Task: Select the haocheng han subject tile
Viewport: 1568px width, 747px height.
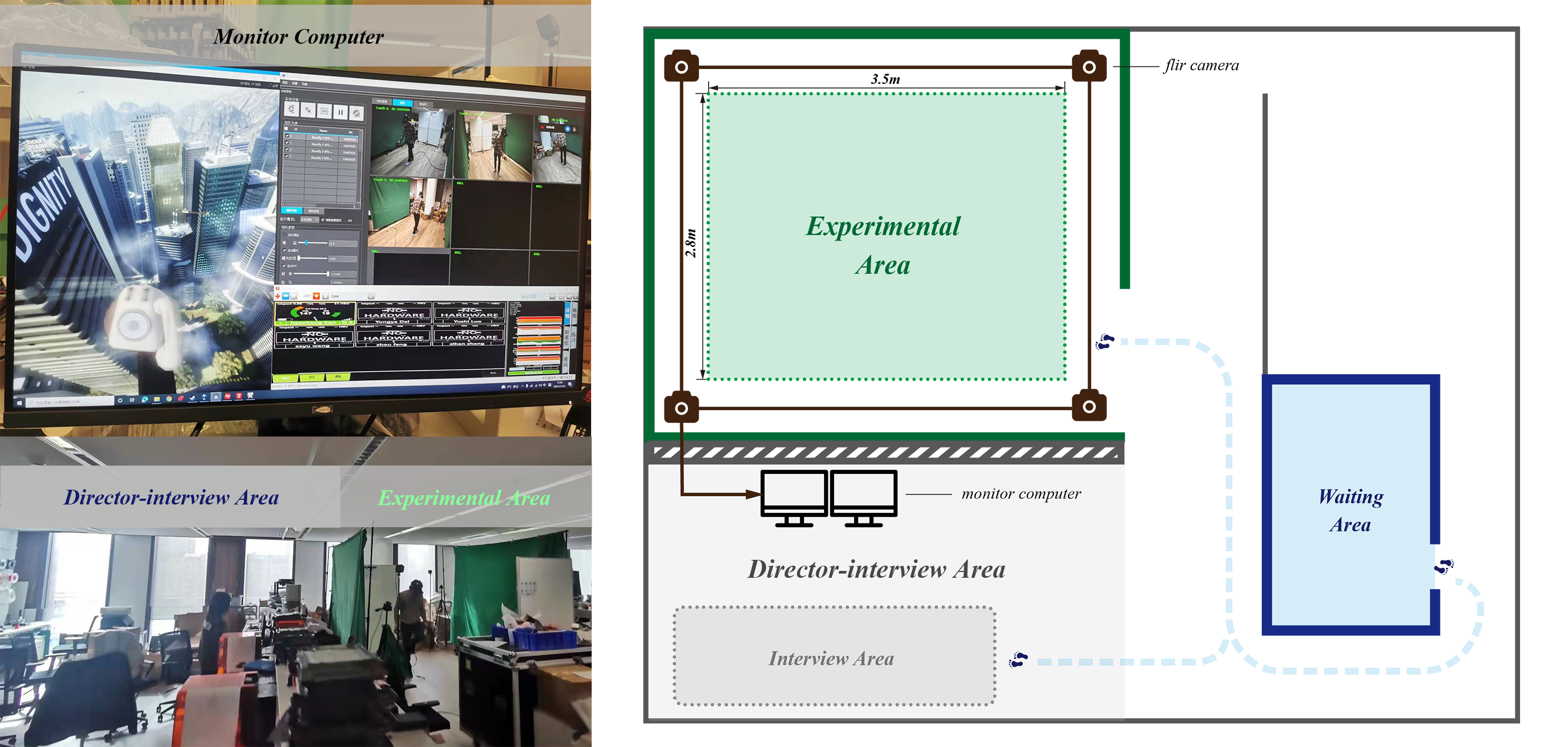Action: (315, 314)
